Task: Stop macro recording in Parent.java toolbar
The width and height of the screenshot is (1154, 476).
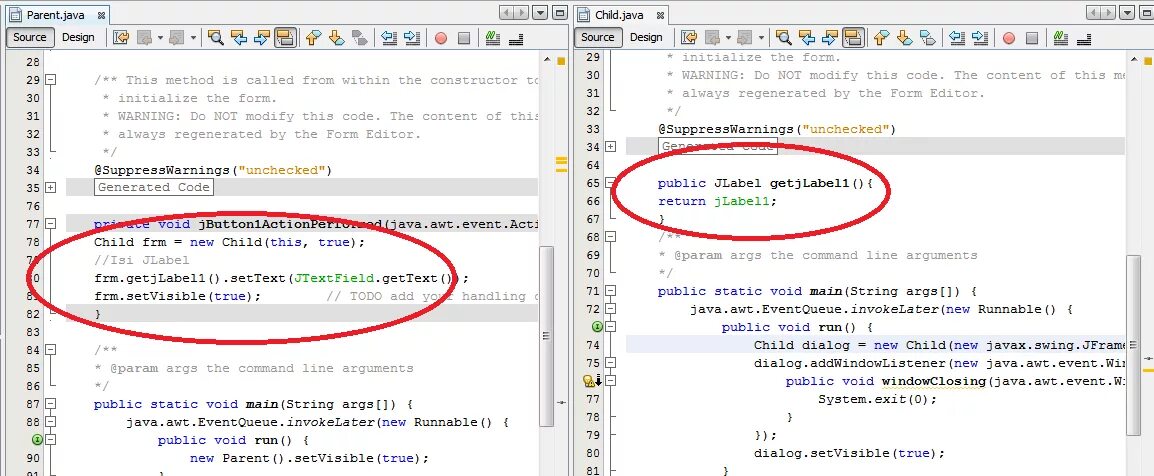Action: (464, 38)
